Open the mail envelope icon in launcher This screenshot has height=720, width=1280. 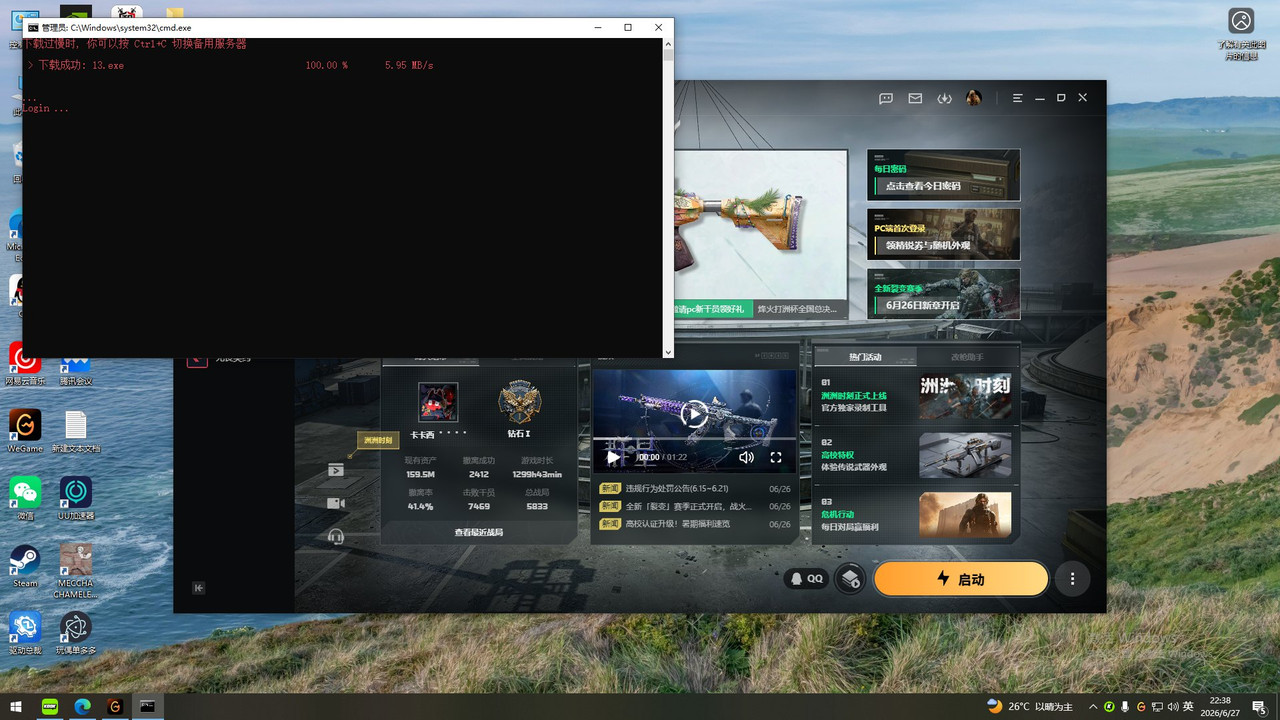click(x=915, y=98)
